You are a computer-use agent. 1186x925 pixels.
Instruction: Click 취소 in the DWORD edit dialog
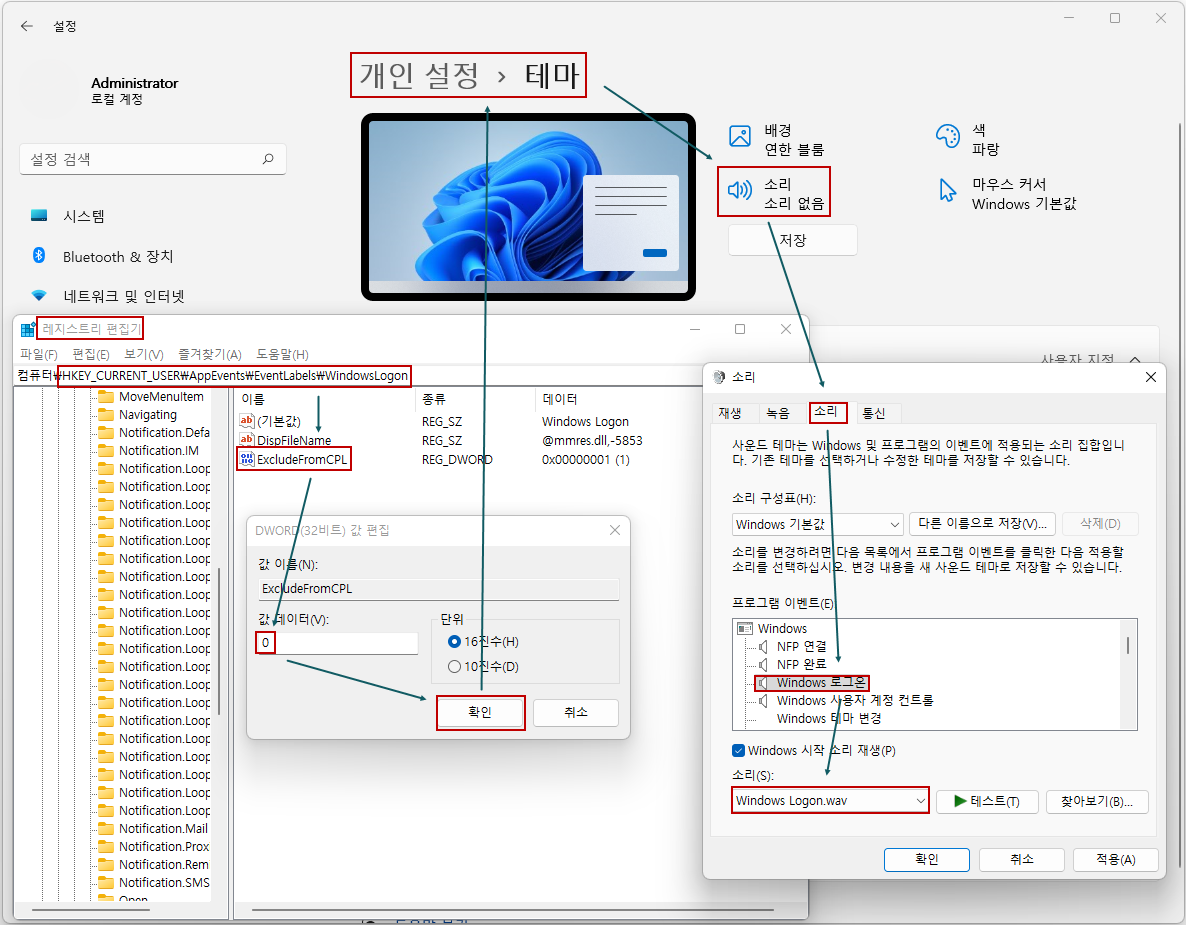[576, 712]
